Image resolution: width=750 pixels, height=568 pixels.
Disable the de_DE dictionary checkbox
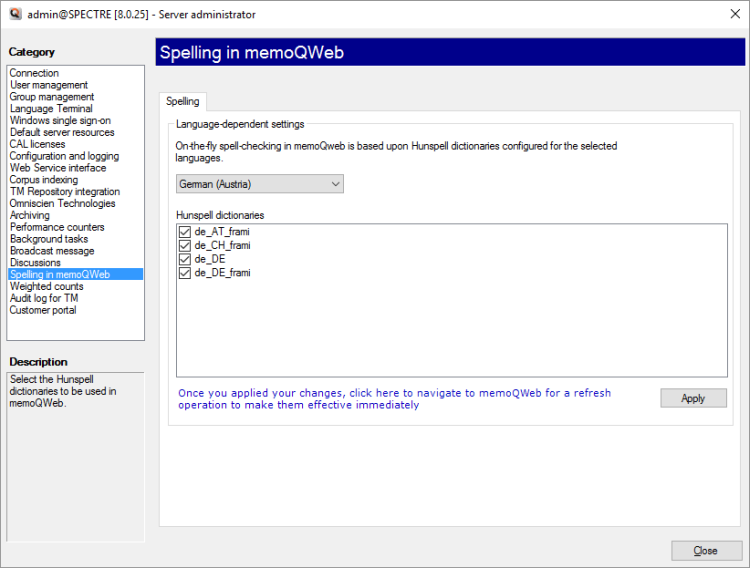pyautogui.click(x=184, y=259)
